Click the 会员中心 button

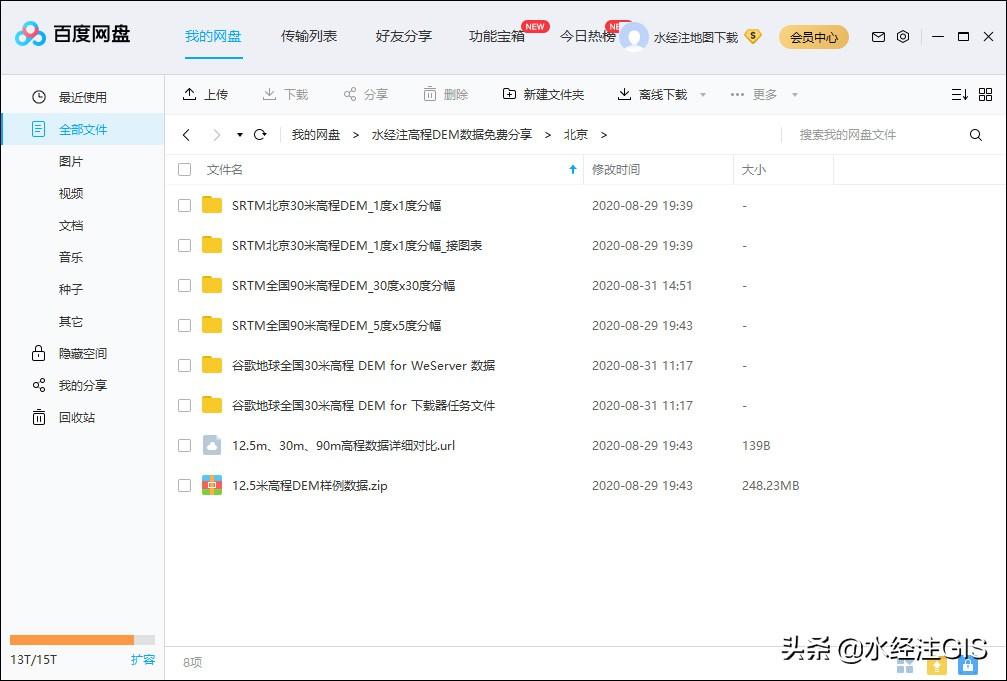tap(814, 37)
